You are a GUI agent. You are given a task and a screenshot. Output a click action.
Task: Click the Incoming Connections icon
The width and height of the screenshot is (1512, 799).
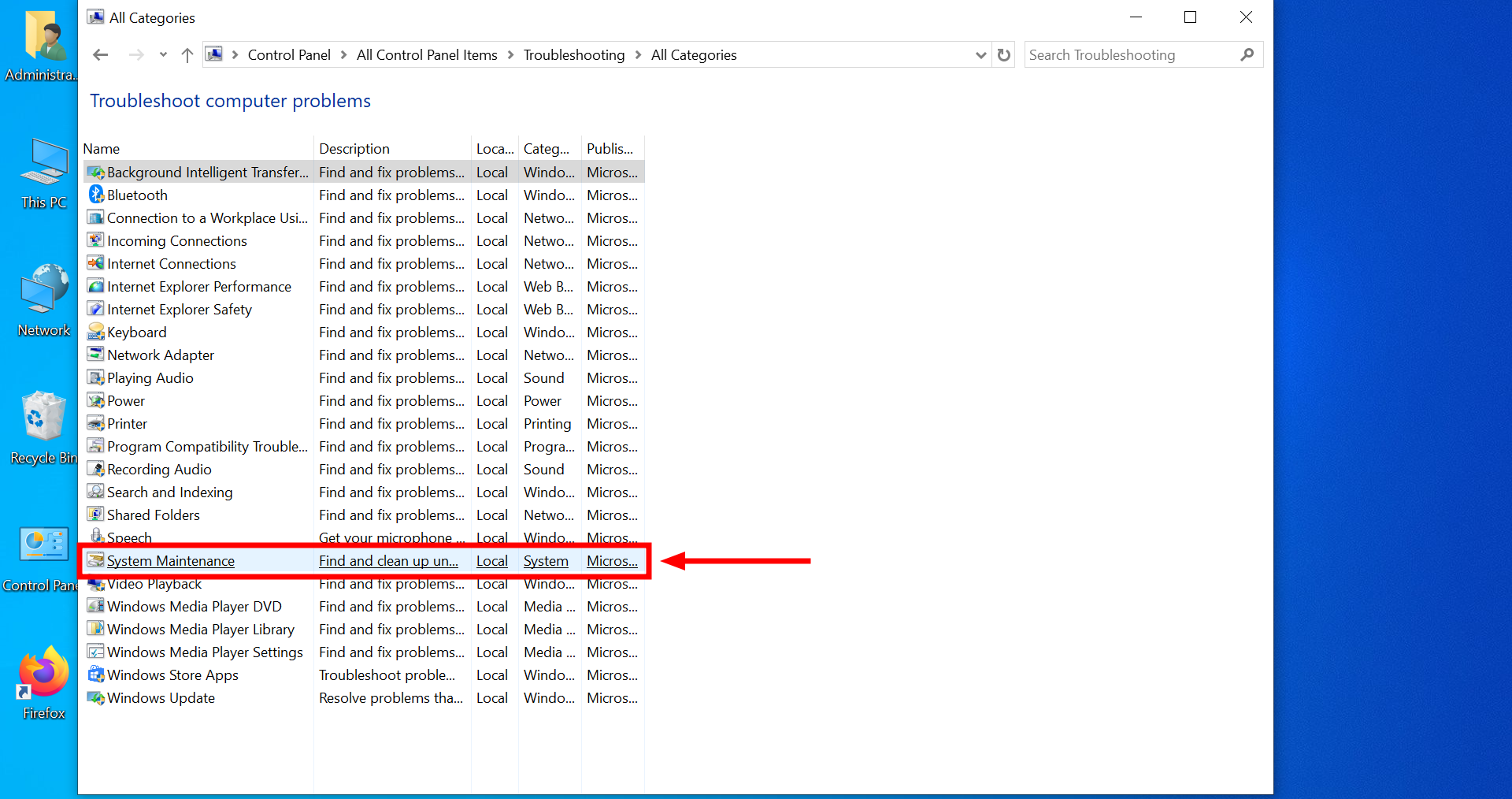[x=96, y=240]
